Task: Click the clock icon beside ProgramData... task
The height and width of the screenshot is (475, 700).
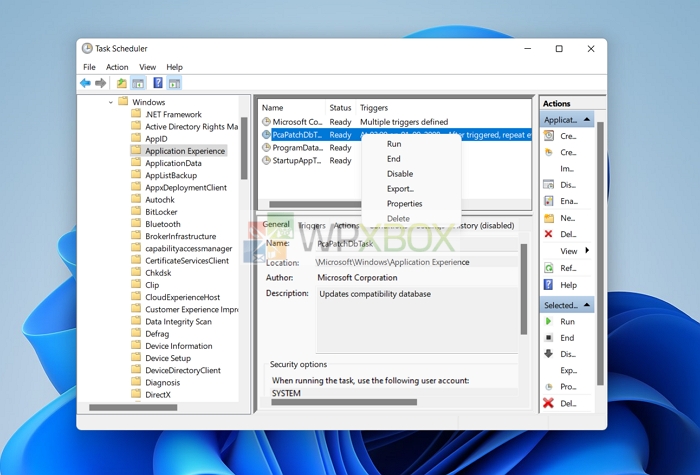Action: 266,147
